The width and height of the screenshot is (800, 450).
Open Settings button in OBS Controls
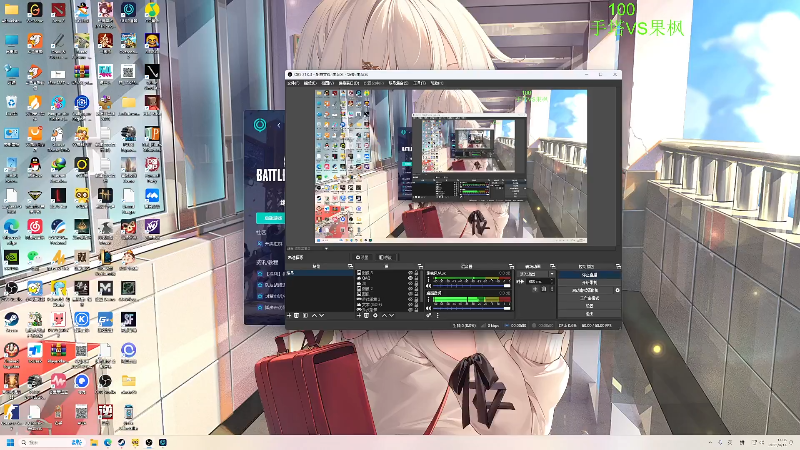[590, 306]
